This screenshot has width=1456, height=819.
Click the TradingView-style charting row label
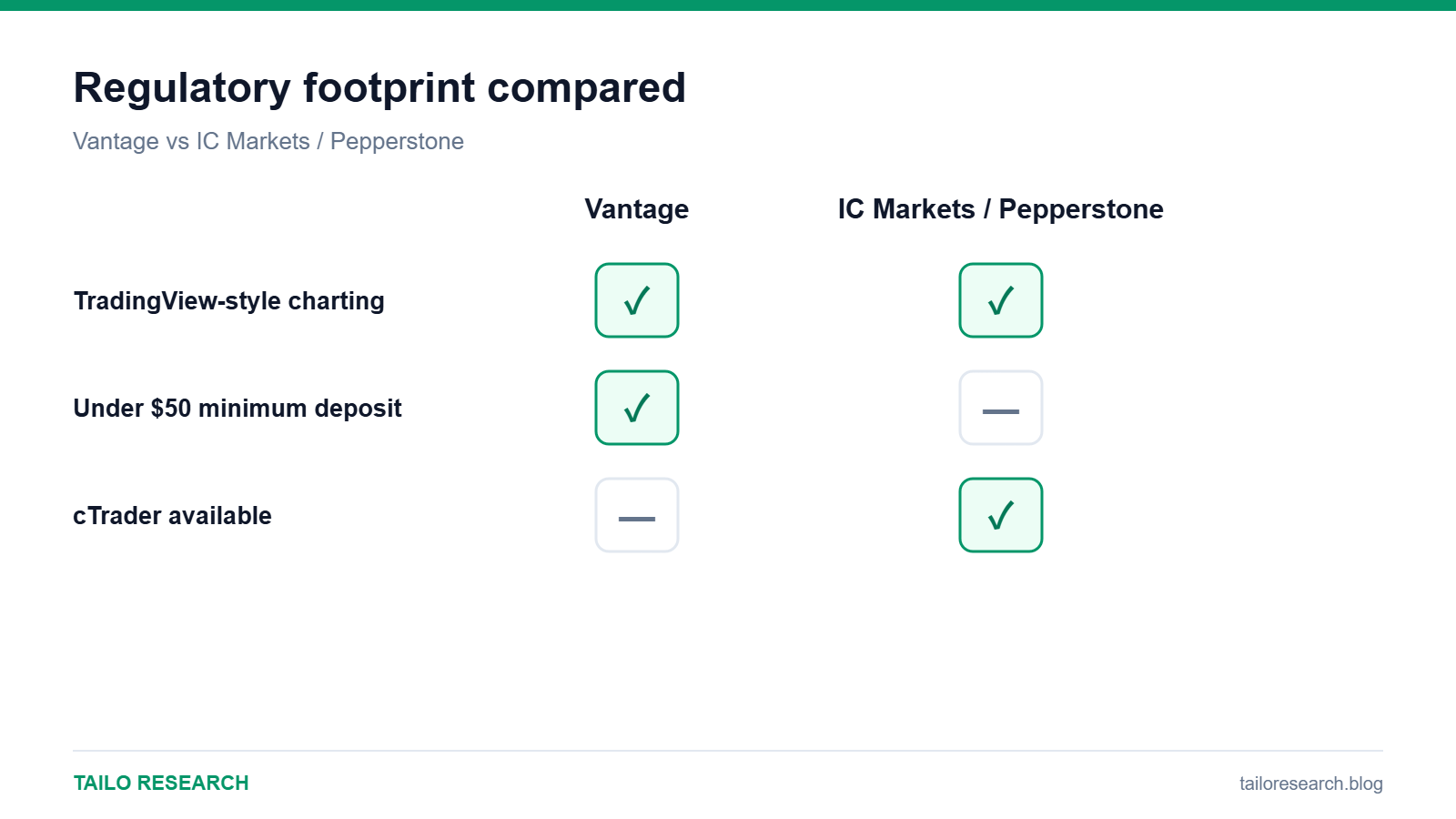pos(229,301)
